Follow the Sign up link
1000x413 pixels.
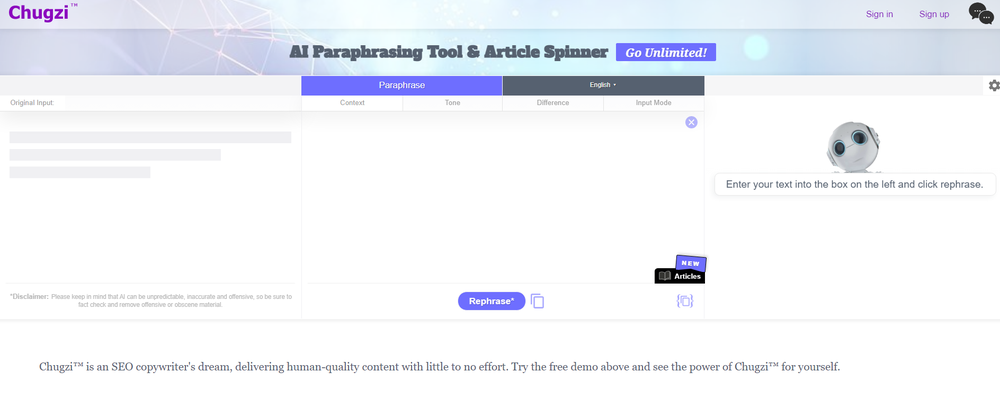pos(934,14)
